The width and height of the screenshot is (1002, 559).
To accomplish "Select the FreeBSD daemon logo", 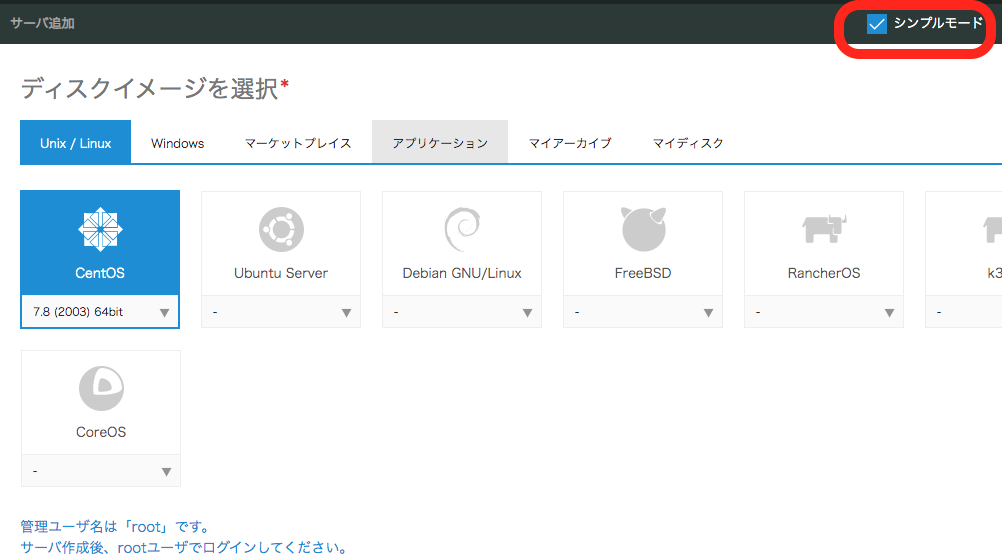I will tap(643, 229).
